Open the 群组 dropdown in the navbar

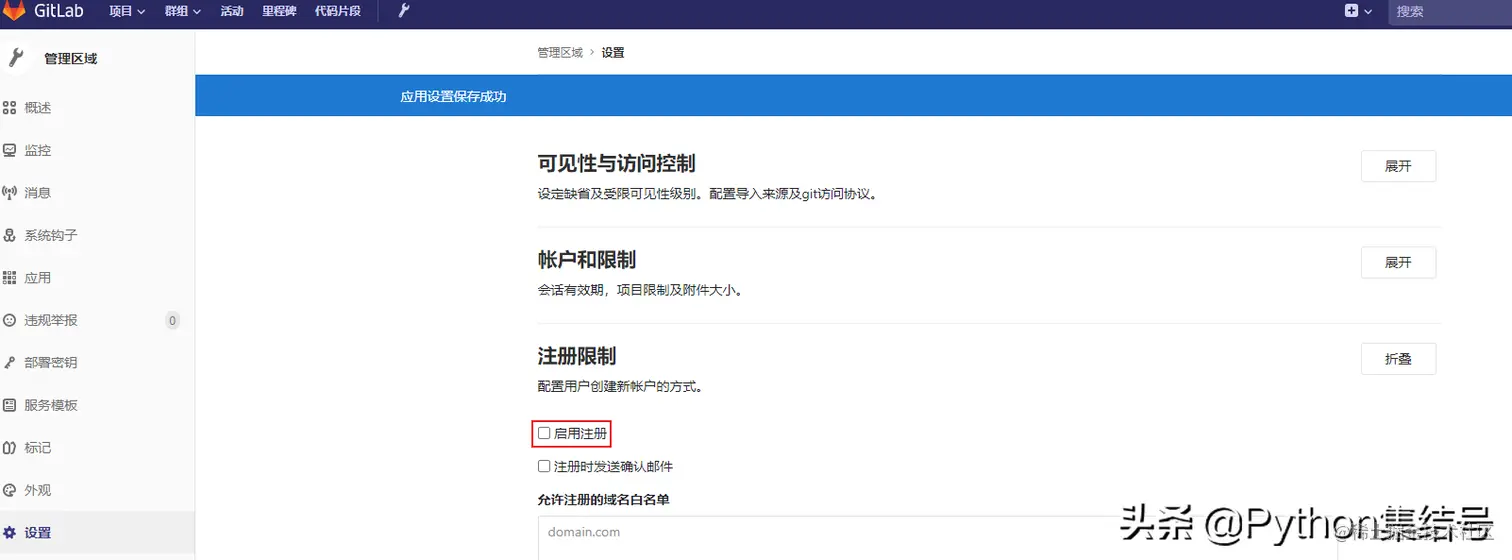pos(183,11)
